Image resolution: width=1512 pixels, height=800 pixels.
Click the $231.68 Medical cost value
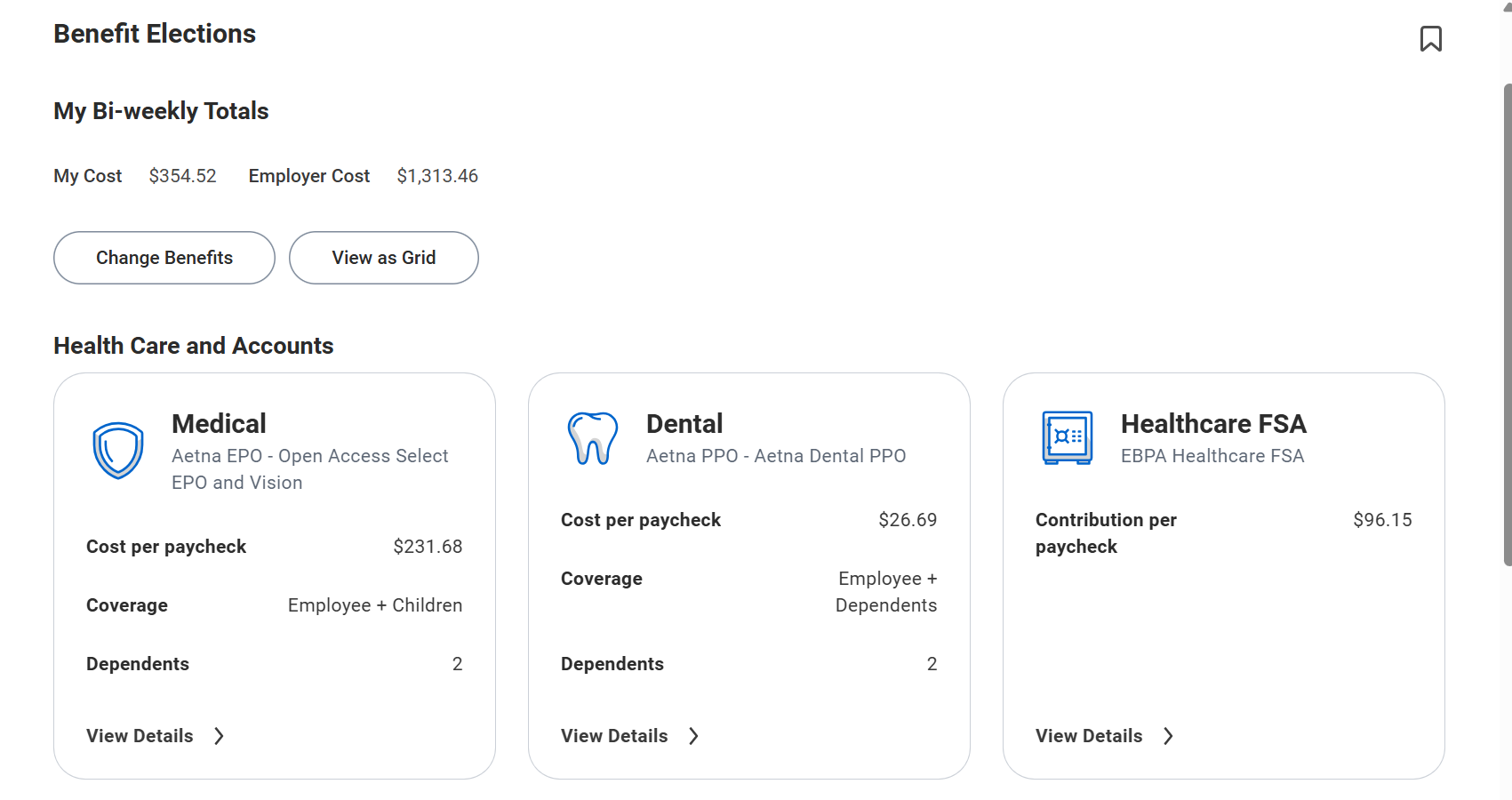coord(428,547)
